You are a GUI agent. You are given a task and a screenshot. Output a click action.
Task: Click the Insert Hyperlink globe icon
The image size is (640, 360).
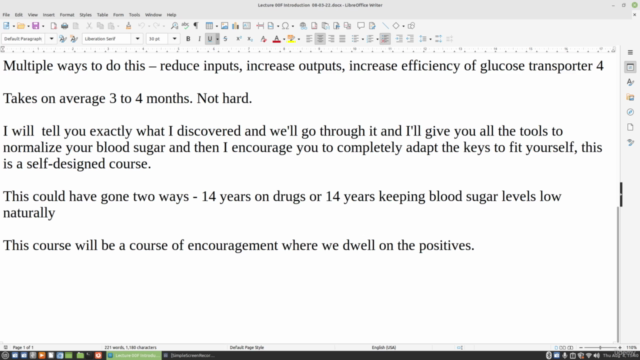tap(303, 26)
